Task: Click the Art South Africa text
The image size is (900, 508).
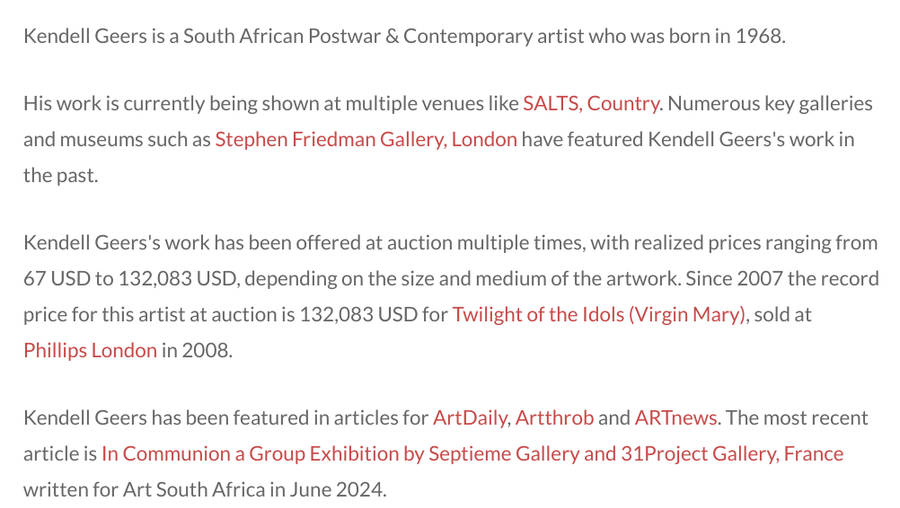Action: [194, 490]
